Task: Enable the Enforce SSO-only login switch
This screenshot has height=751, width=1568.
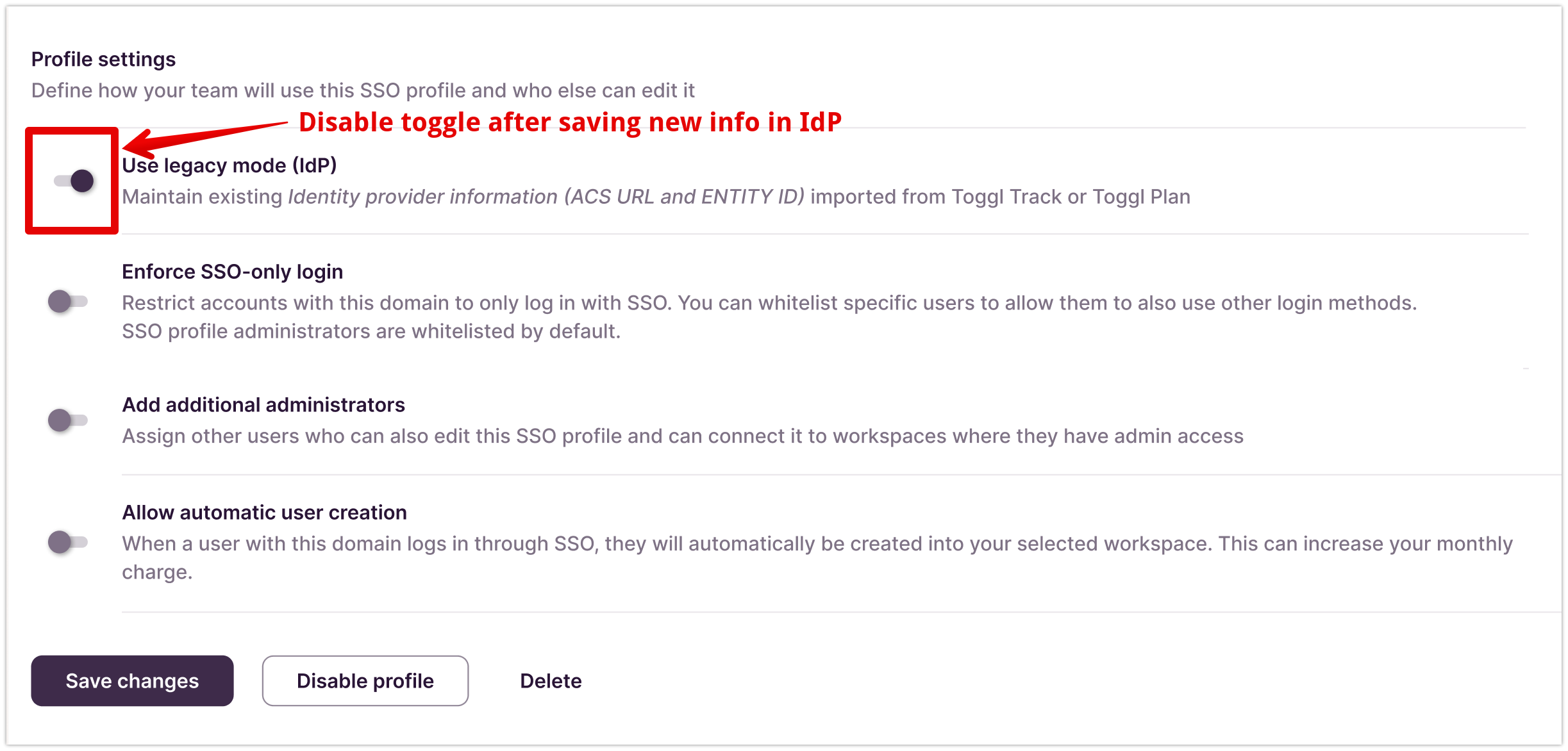Action: [x=67, y=301]
